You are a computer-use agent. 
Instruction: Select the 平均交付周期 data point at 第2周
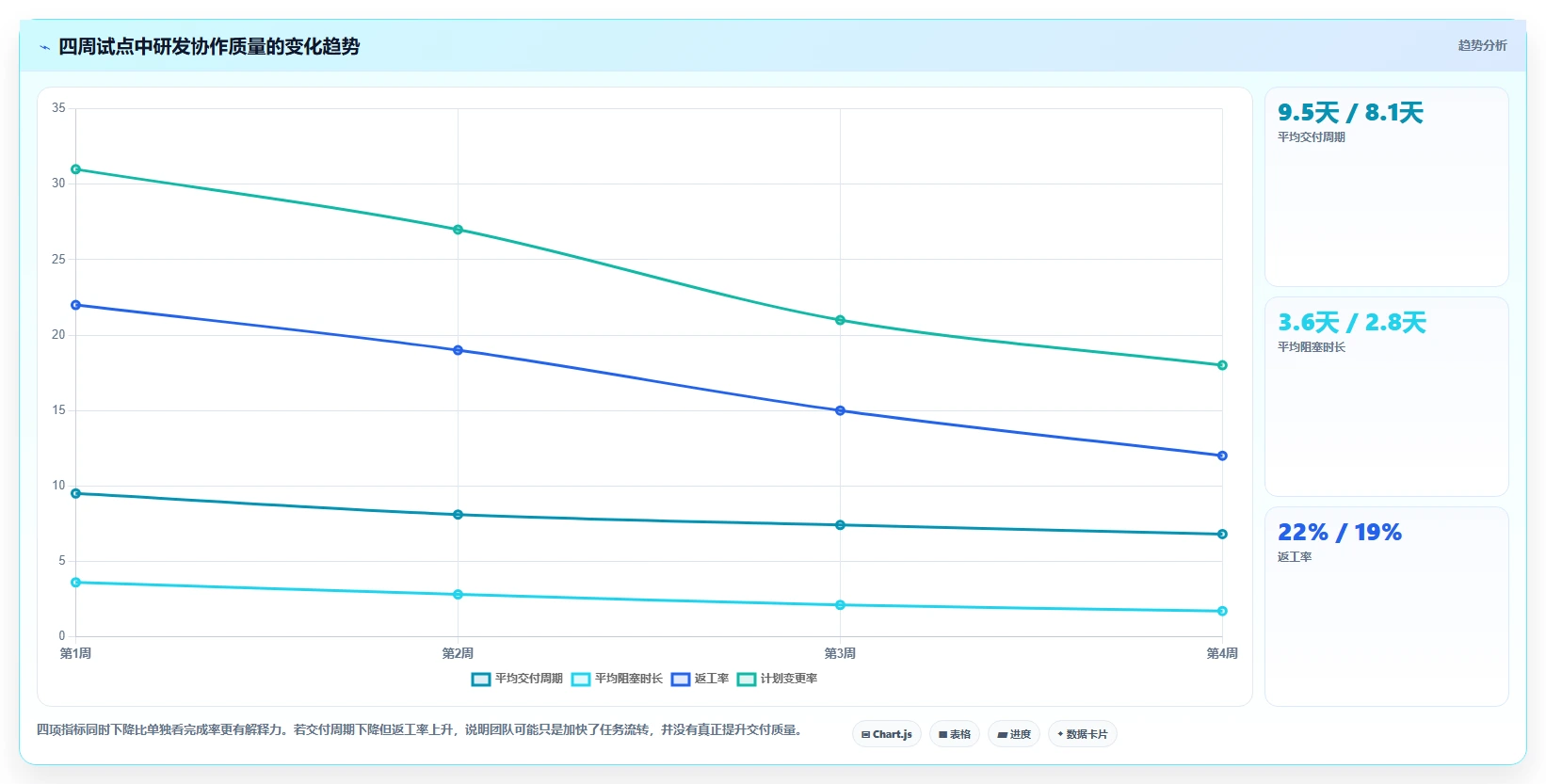click(x=459, y=515)
